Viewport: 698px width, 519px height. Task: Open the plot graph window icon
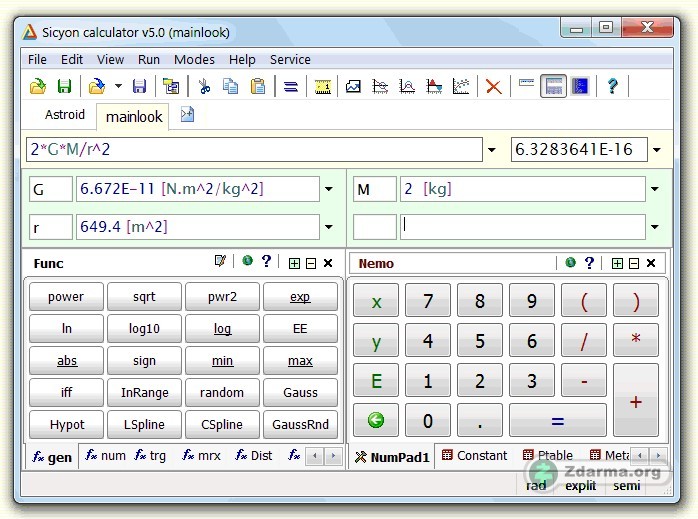tap(353, 86)
